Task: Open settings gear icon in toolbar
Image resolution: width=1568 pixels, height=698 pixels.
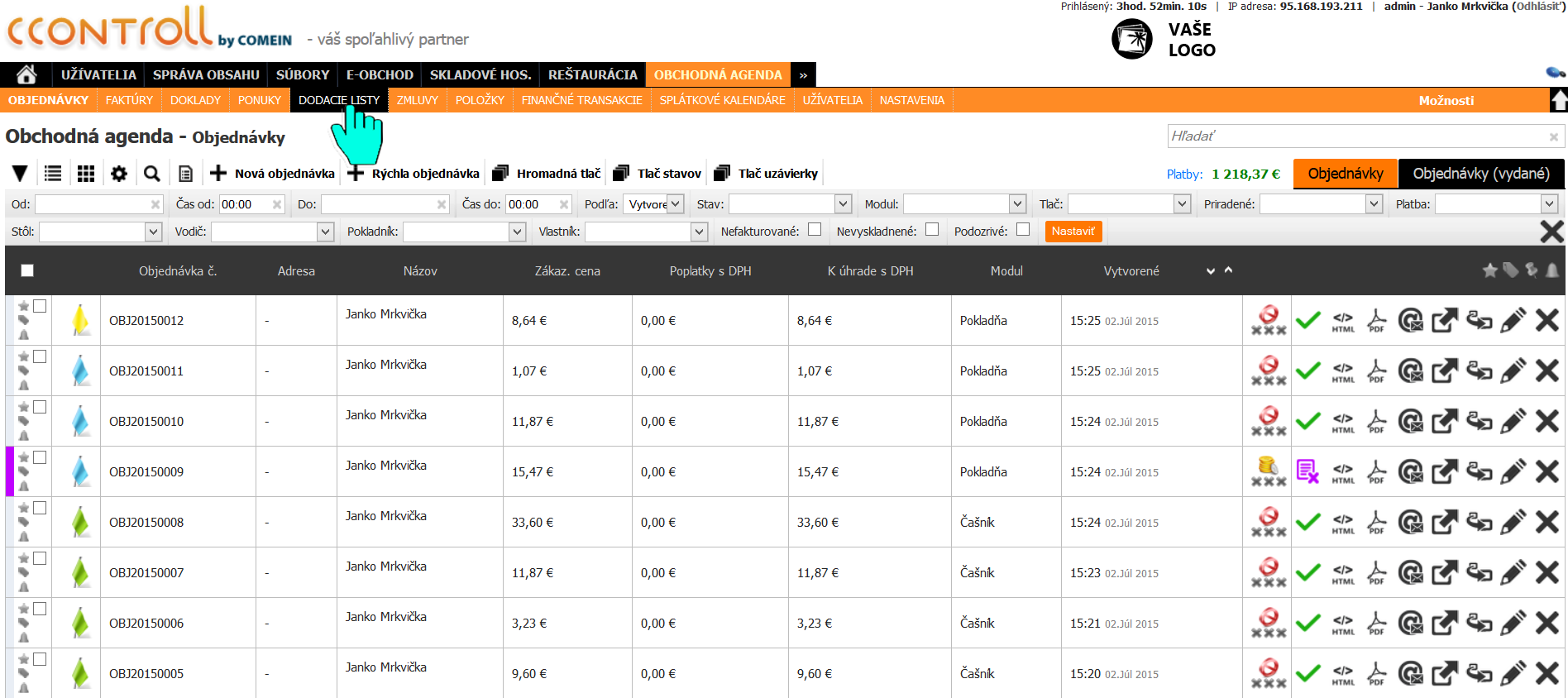Action: point(119,174)
